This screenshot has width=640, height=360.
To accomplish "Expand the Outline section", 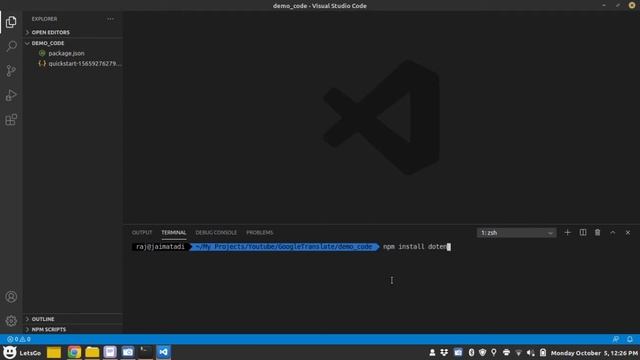I will (73, 319).
